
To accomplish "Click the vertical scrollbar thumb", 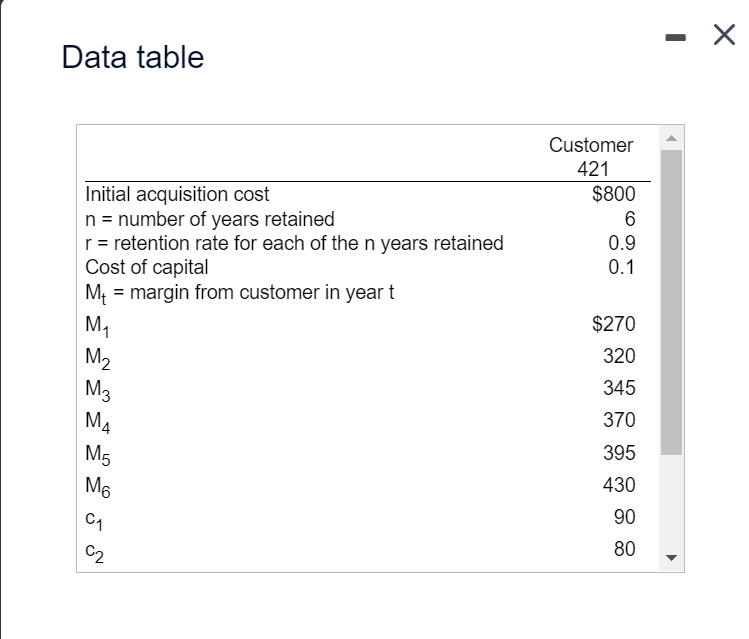I will click(672, 300).
